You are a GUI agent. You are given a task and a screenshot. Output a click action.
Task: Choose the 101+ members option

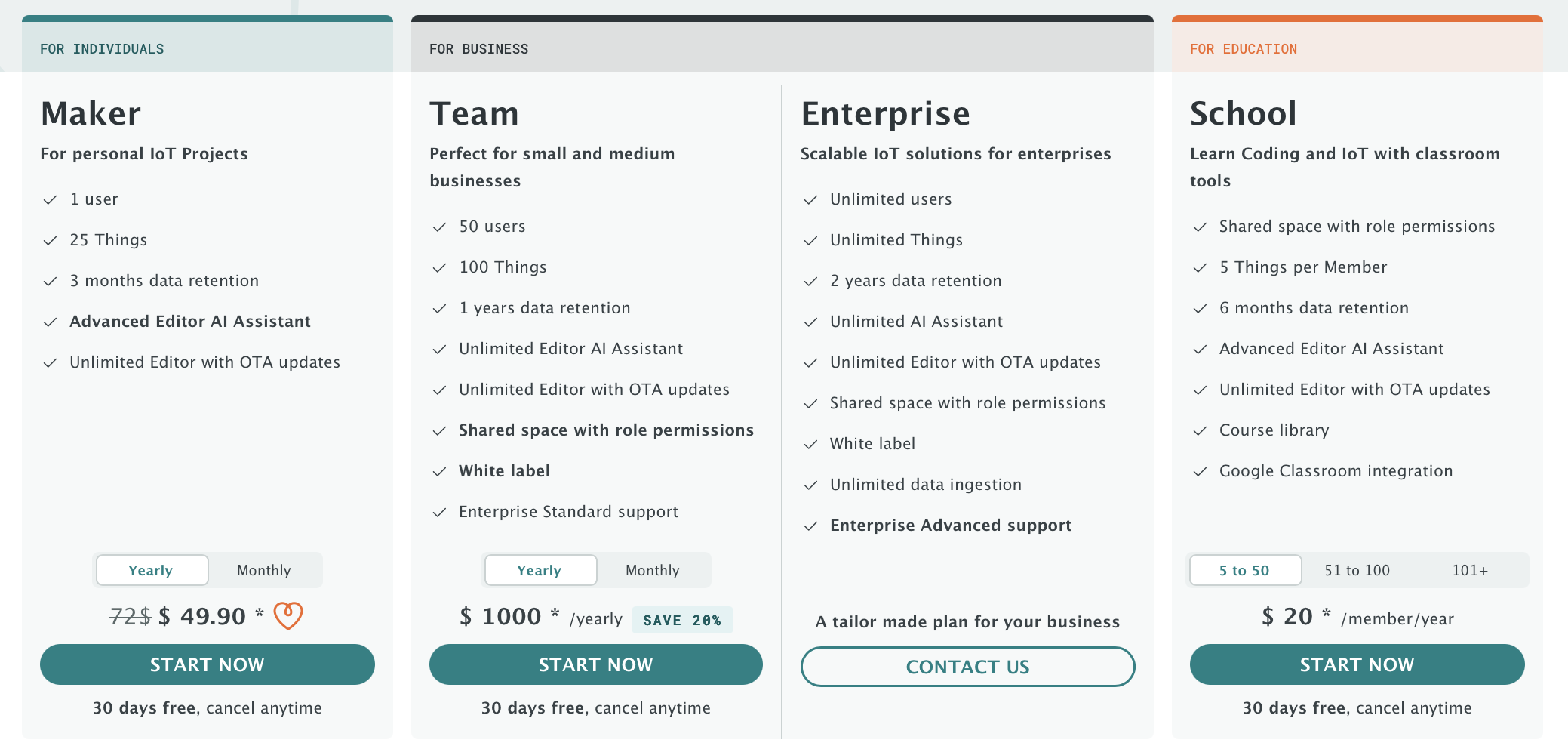coord(1470,570)
